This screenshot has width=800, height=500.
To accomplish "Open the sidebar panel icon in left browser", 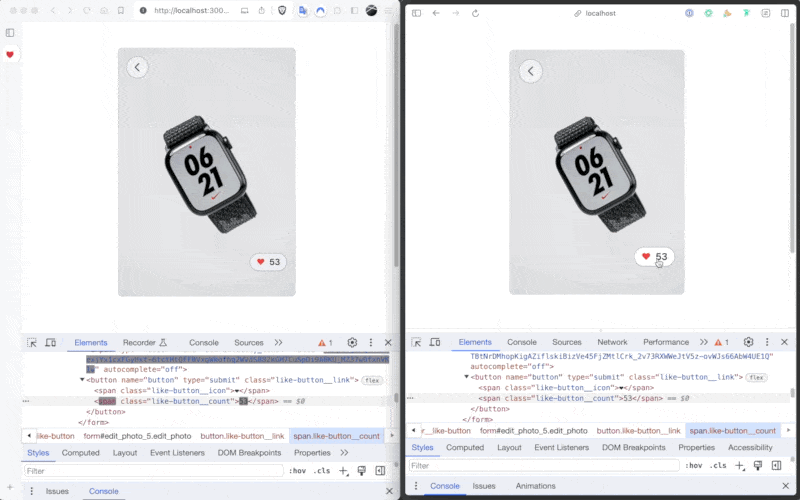I will tap(10, 33).
